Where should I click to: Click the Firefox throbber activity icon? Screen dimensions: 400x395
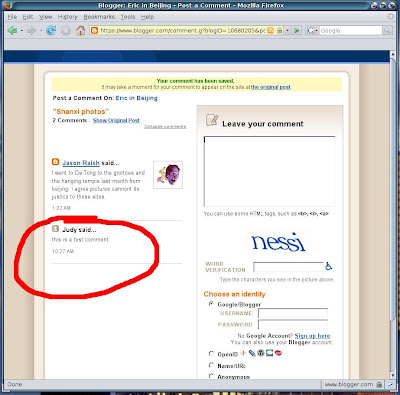pyautogui.click(x=390, y=16)
